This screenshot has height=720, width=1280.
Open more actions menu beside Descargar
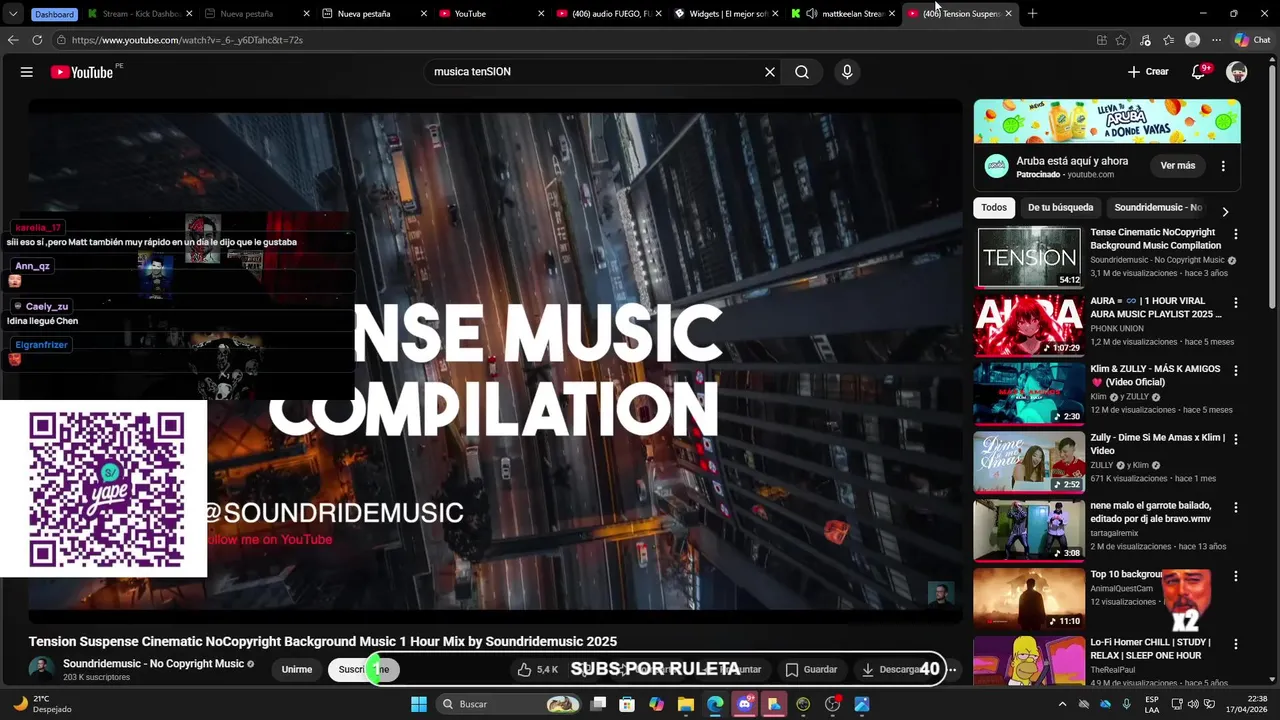tap(952, 669)
